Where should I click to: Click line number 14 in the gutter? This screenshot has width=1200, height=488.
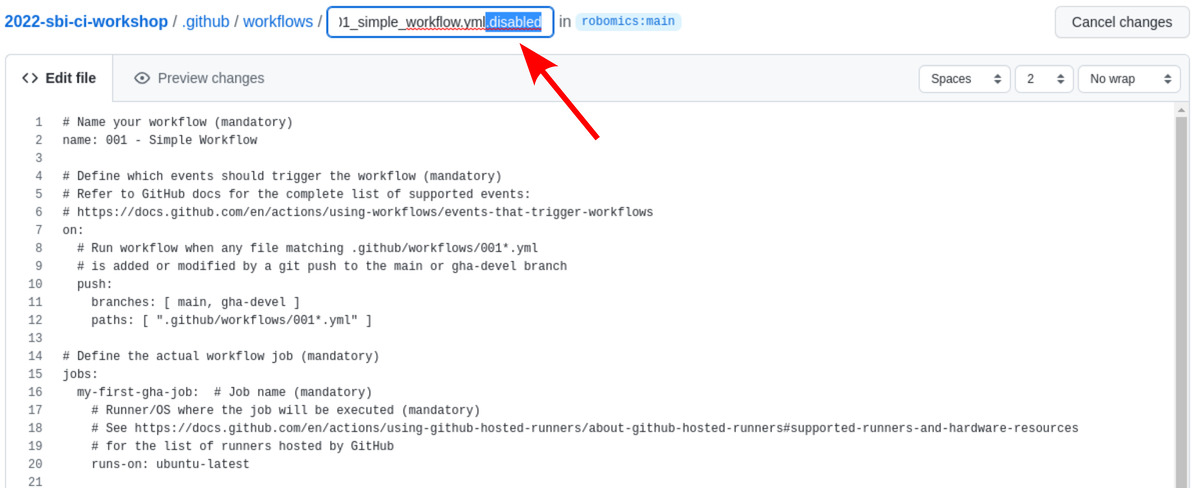35,356
